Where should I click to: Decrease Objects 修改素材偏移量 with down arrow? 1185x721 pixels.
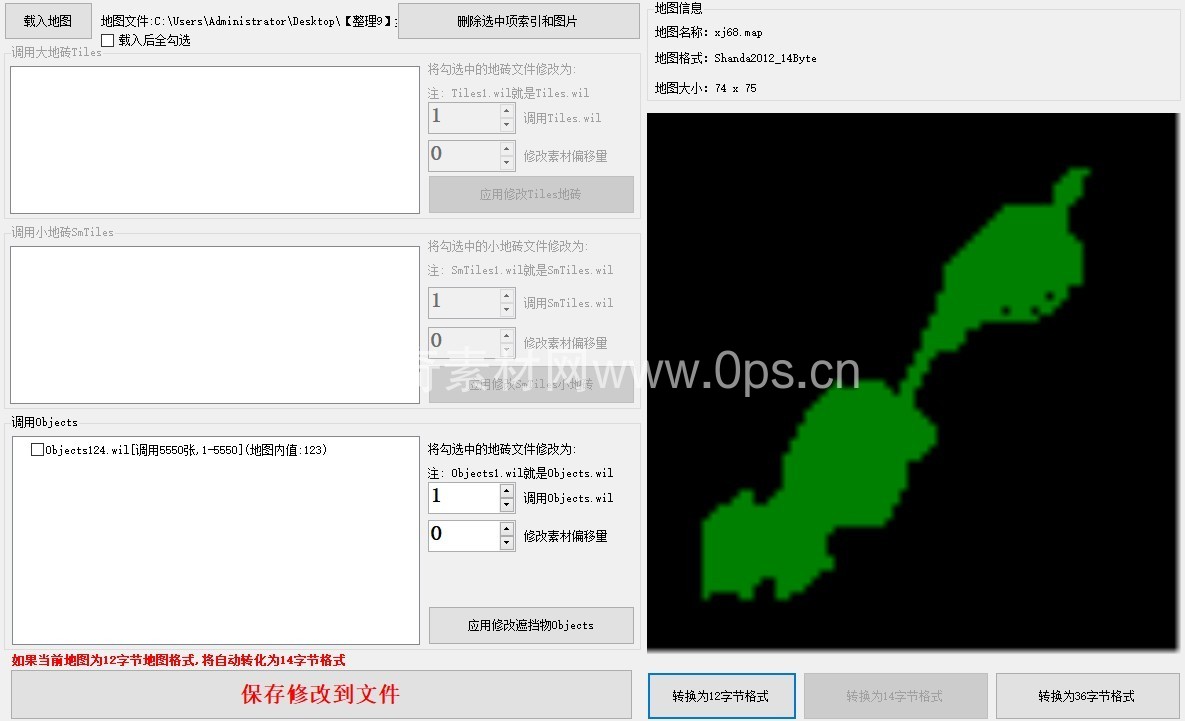[507, 543]
